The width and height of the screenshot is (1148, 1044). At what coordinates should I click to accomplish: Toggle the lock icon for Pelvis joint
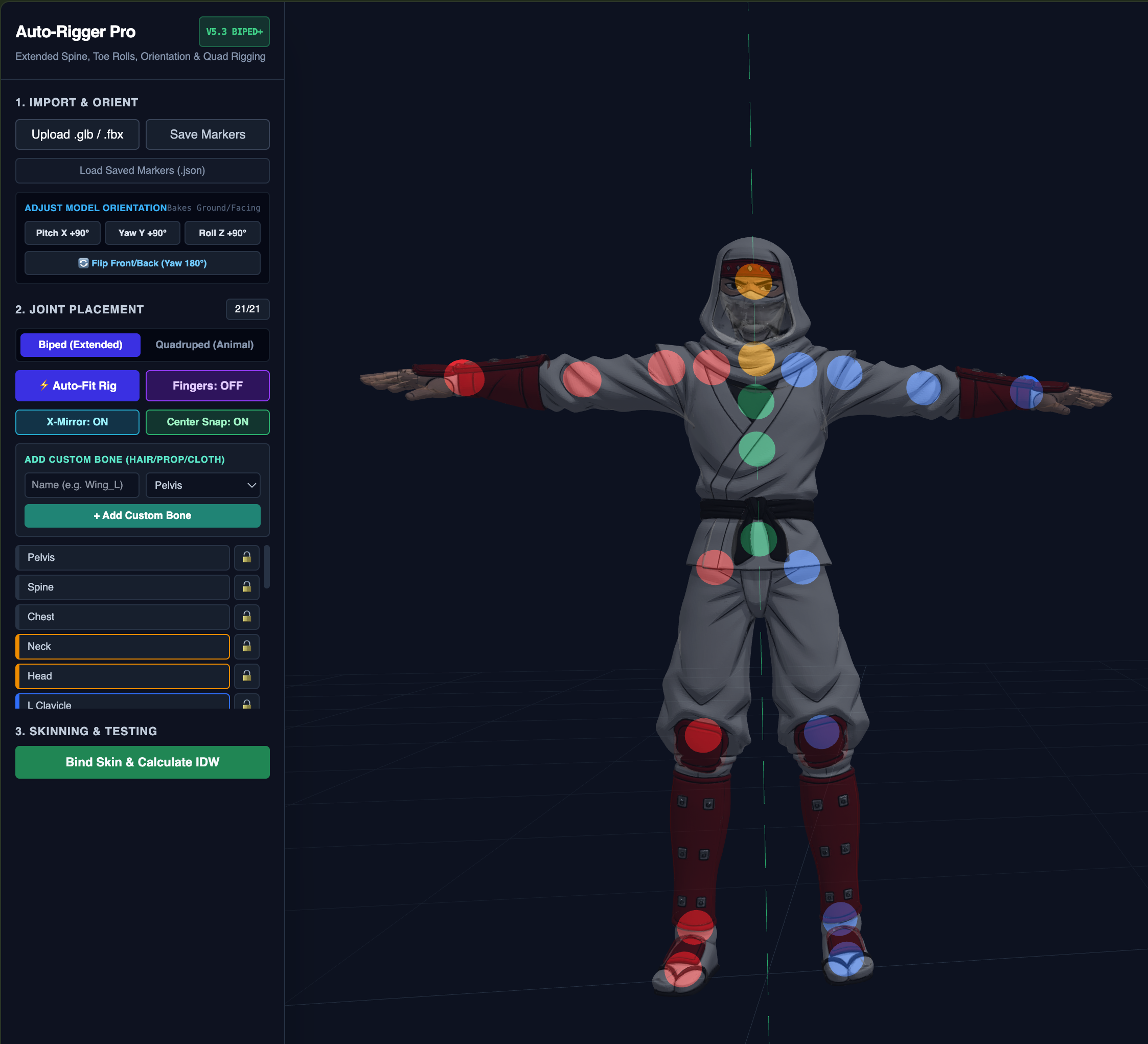pyautogui.click(x=246, y=557)
